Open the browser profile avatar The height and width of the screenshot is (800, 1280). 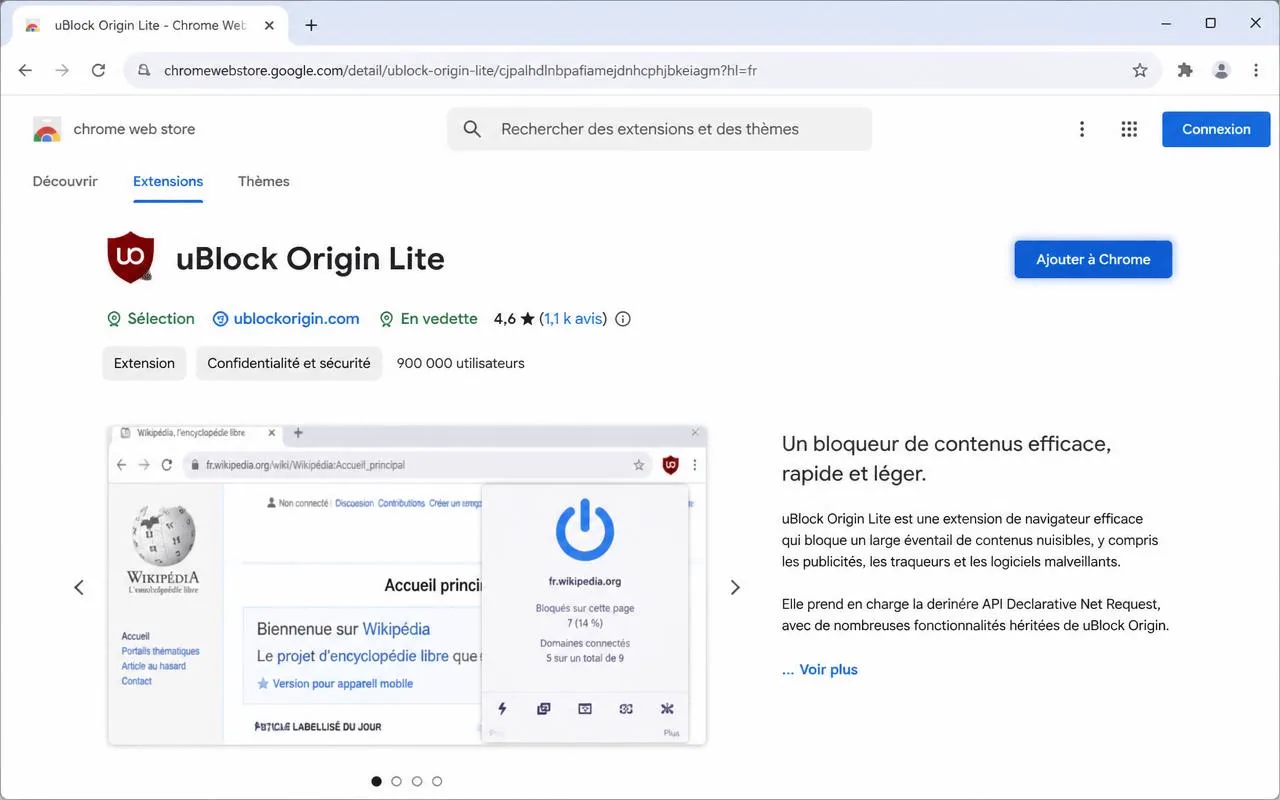[x=1221, y=70]
